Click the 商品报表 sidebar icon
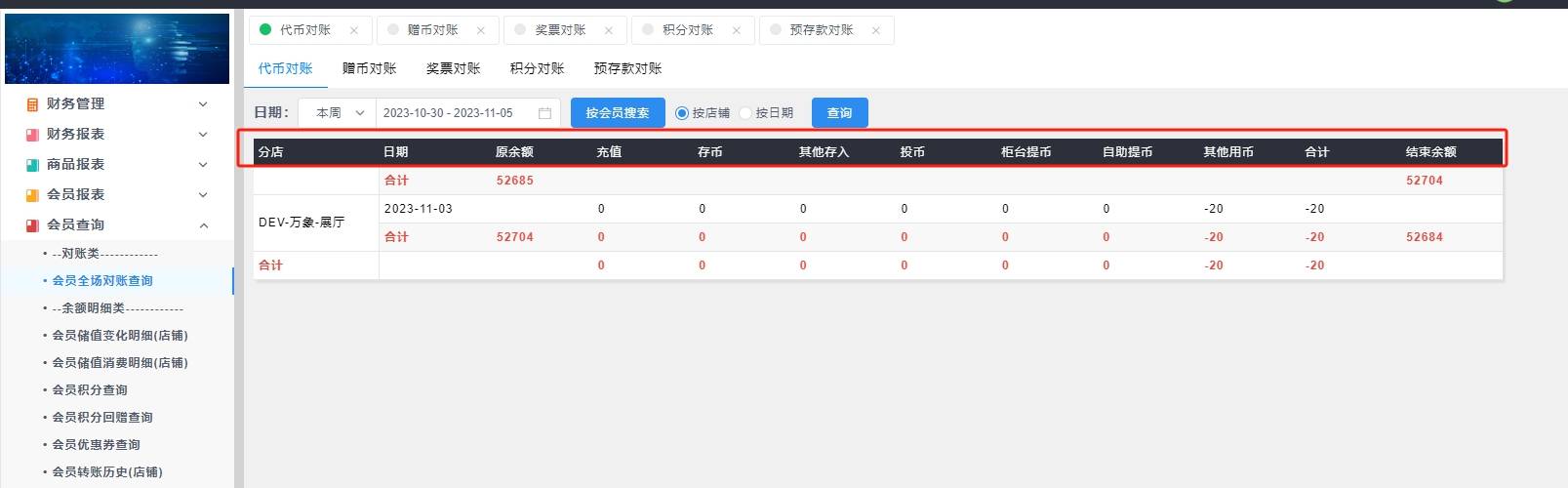This screenshot has width=1568, height=488. tap(32, 165)
